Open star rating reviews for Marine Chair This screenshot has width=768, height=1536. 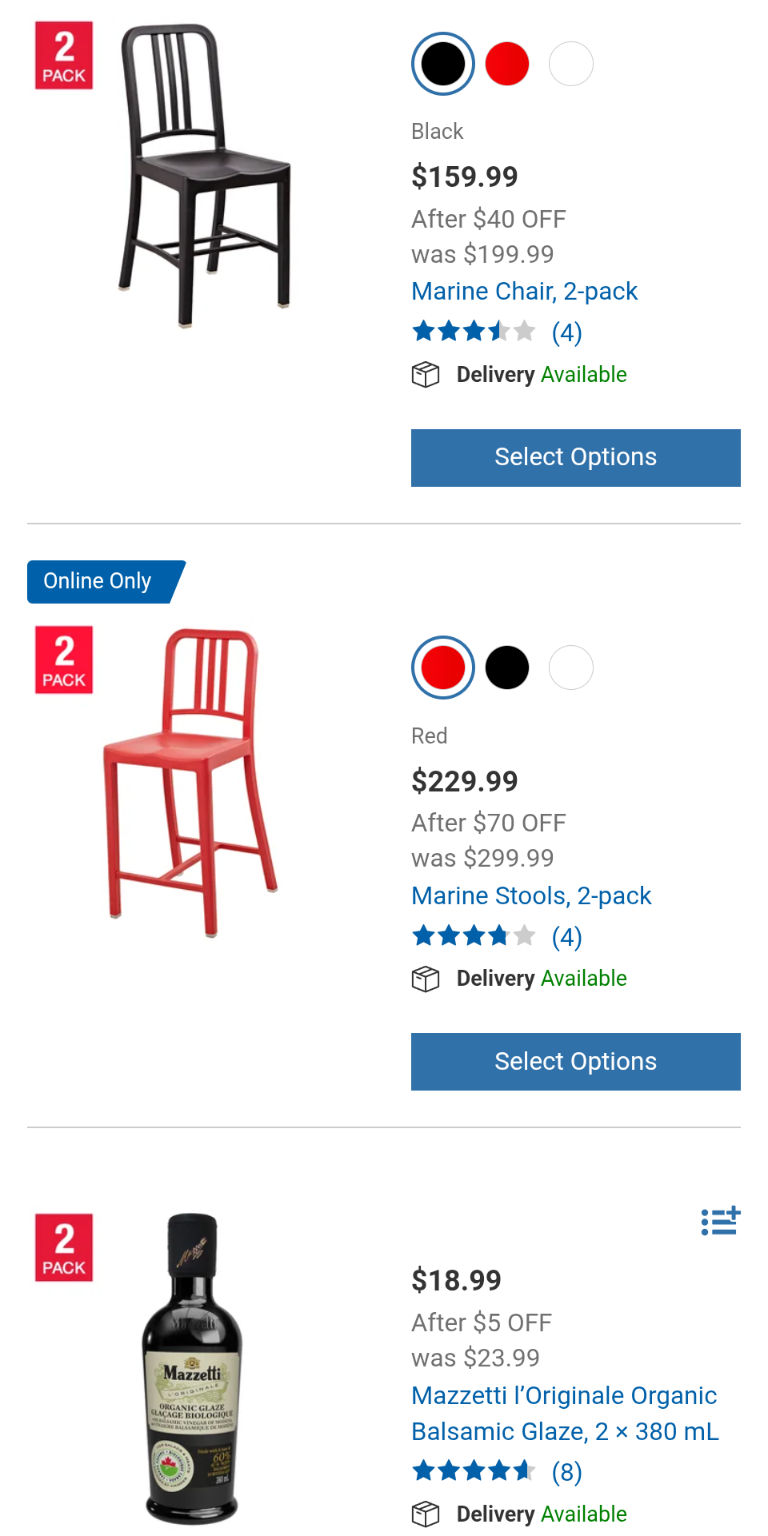coord(474,332)
